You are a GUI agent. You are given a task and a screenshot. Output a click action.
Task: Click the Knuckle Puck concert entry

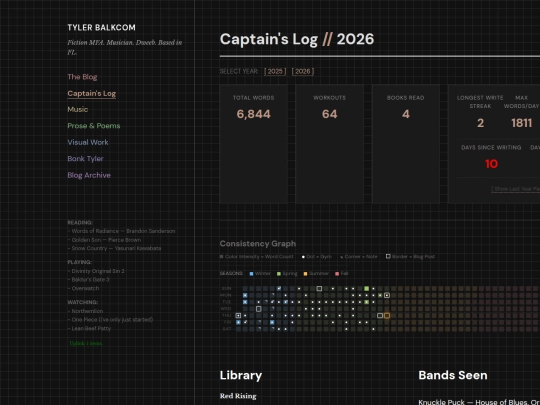coord(479,402)
